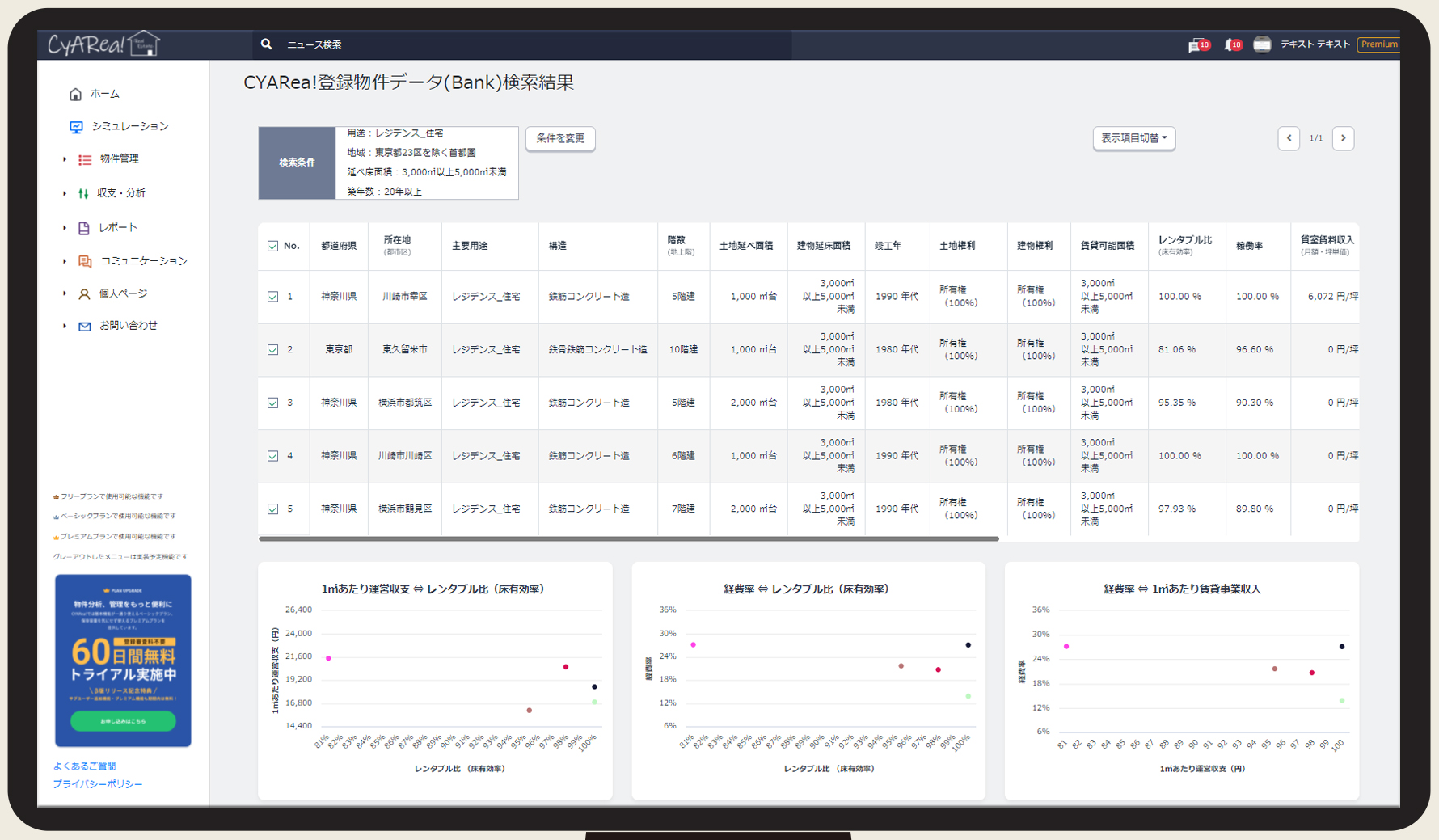Click the Home house icon in sidebar
1439x840 pixels.
(75, 95)
